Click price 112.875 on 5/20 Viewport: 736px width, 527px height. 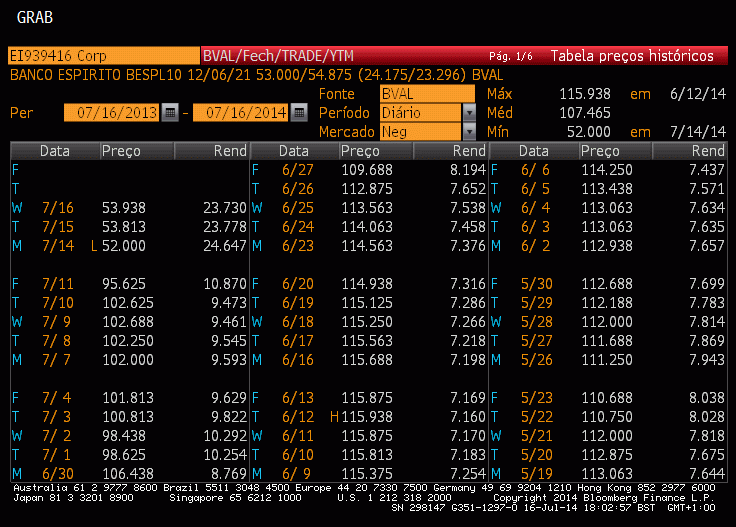607,455
